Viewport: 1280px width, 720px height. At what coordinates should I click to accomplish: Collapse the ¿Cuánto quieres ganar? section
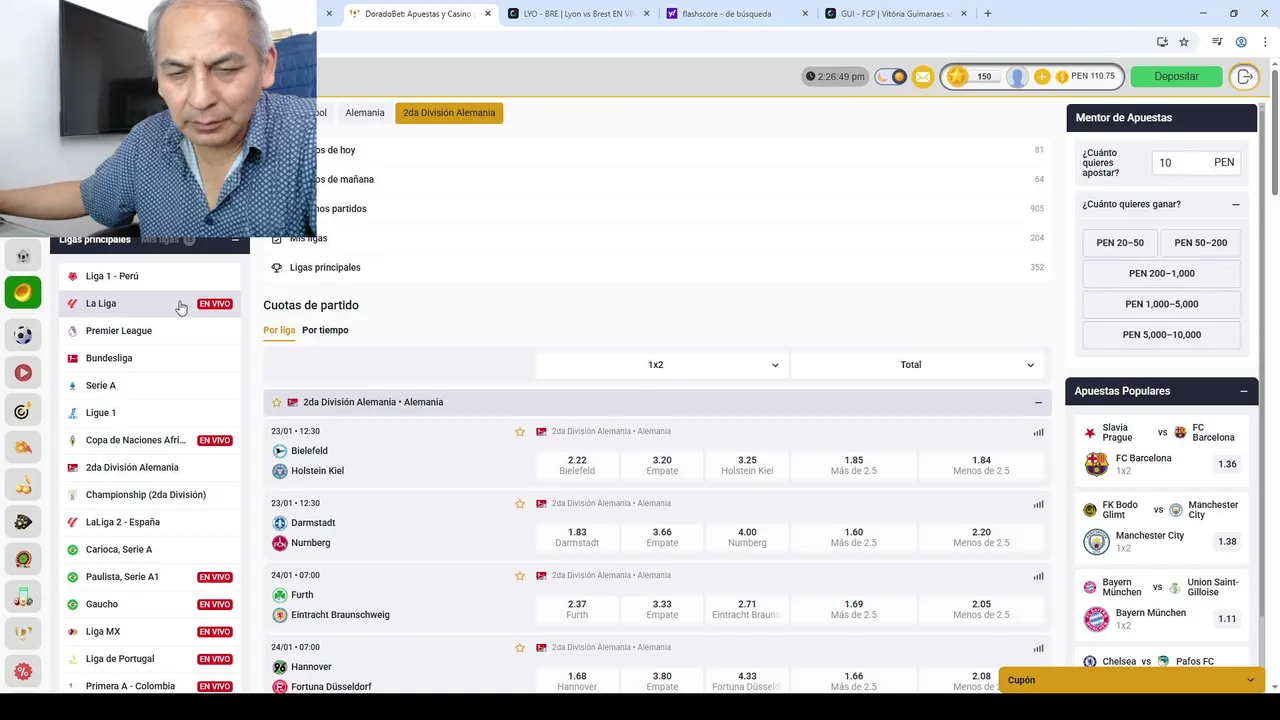pyautogui.click(x=1236, y=204)
